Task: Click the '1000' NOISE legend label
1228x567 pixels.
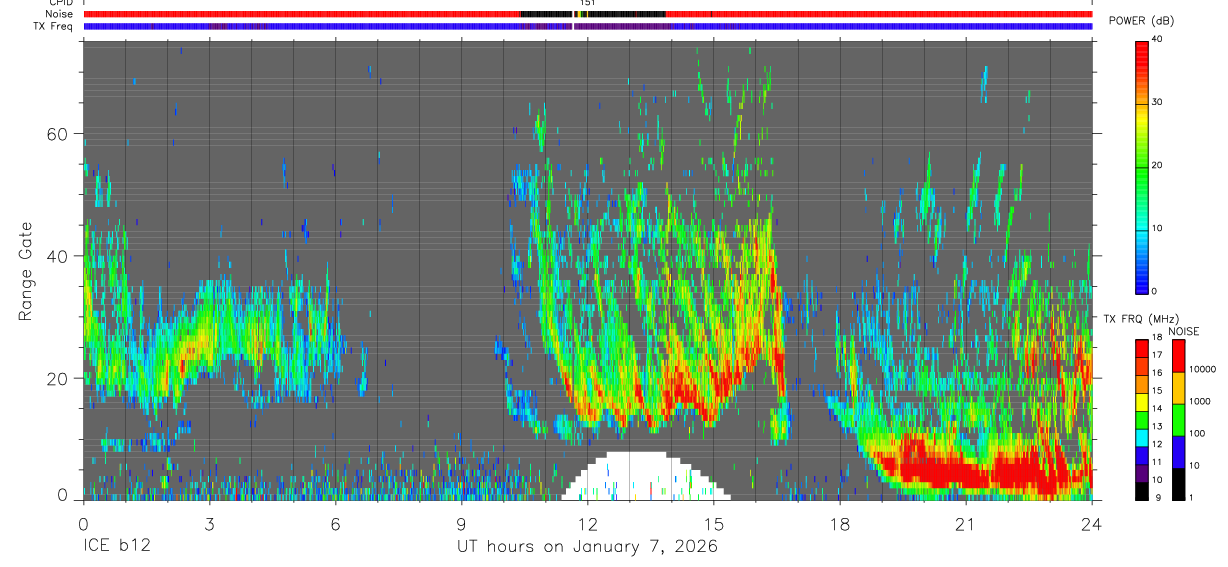Action: point(1199,402)
